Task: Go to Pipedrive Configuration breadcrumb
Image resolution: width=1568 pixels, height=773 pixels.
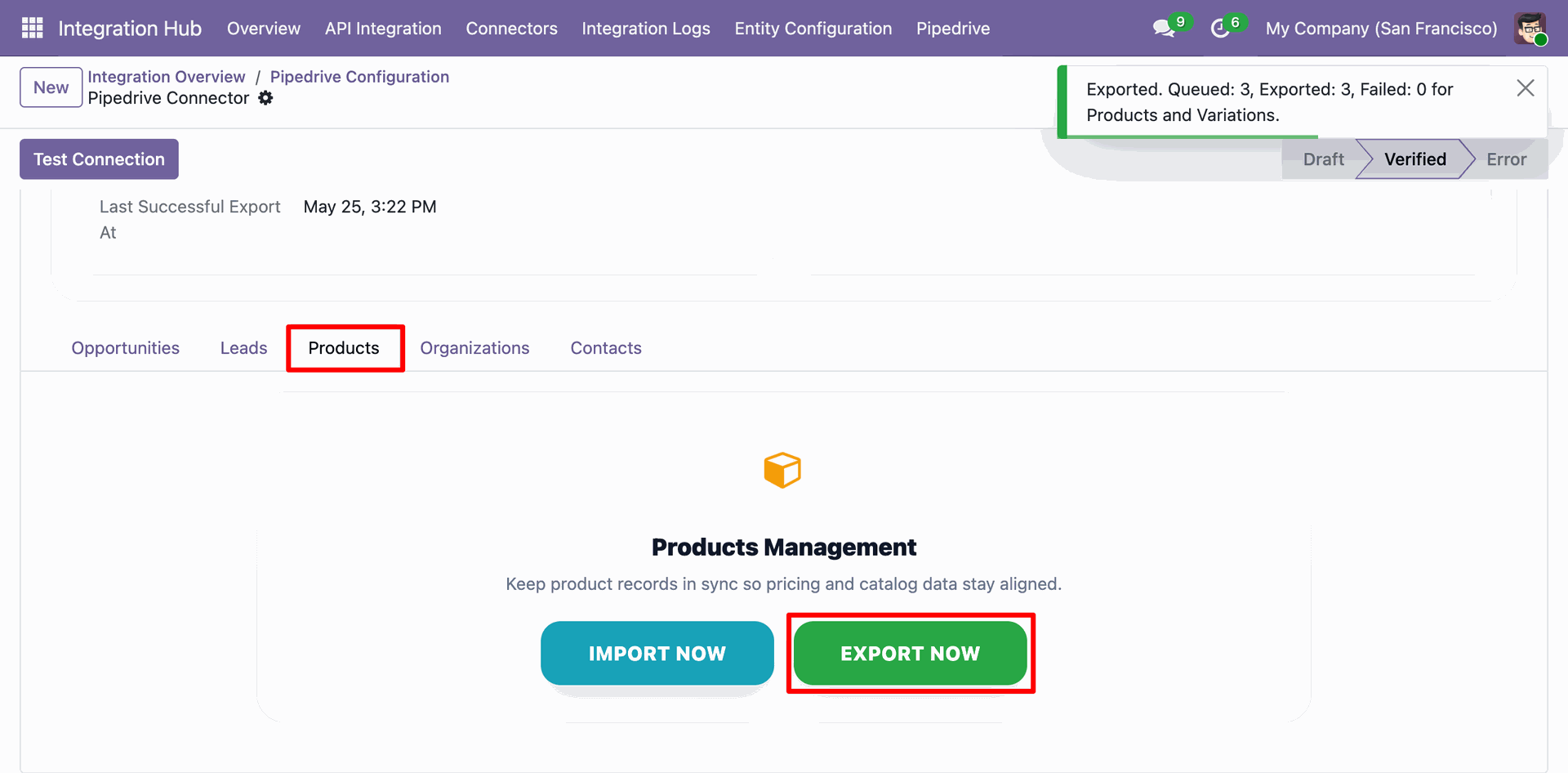Action: click(x=359, y=77)
